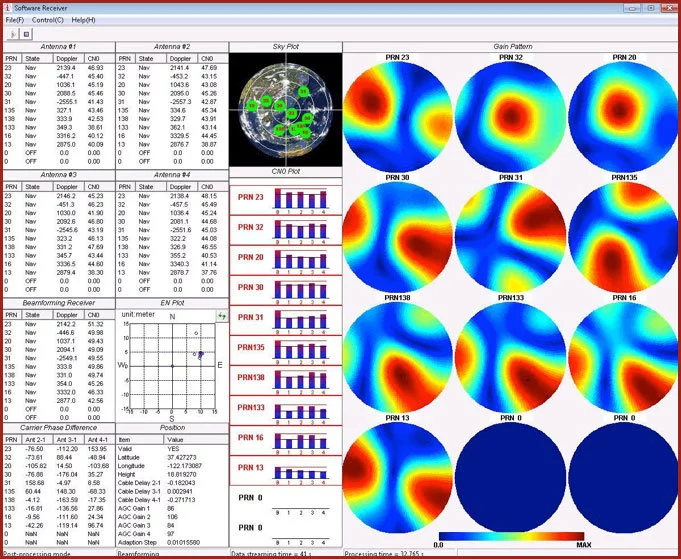Select the Adaption Step row

(172, 542)
